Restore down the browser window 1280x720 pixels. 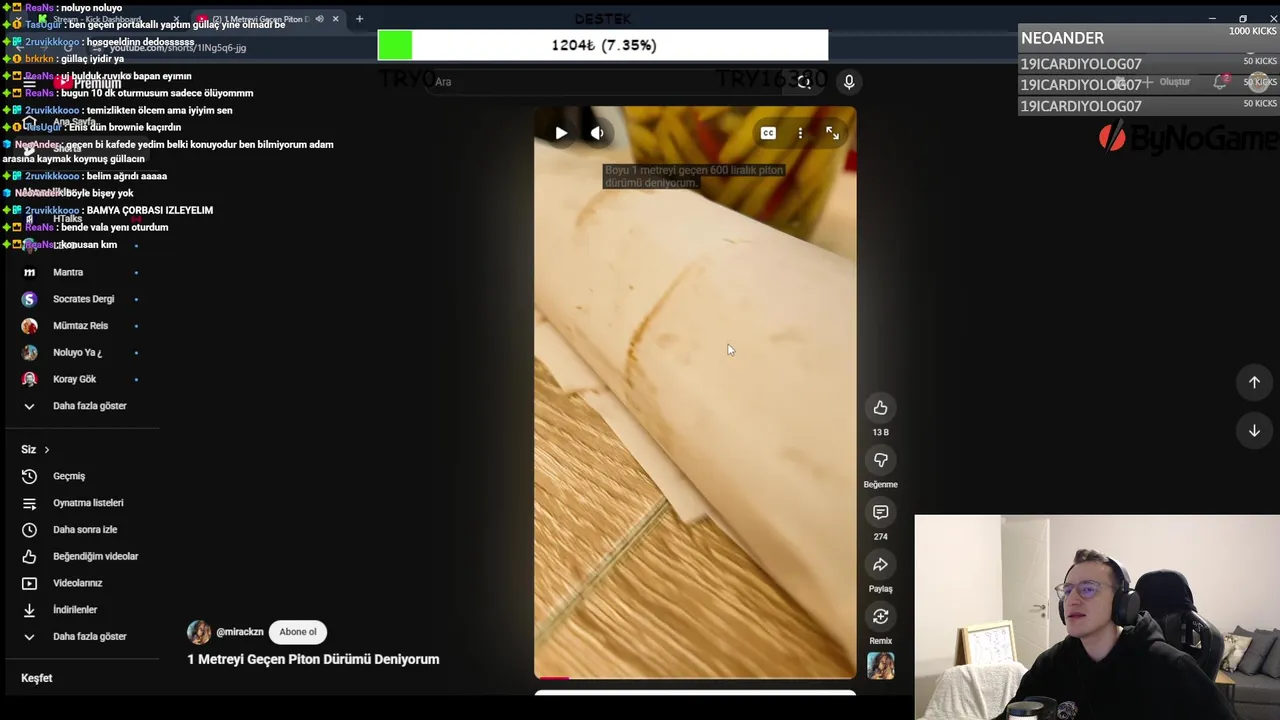[1243, 19]
